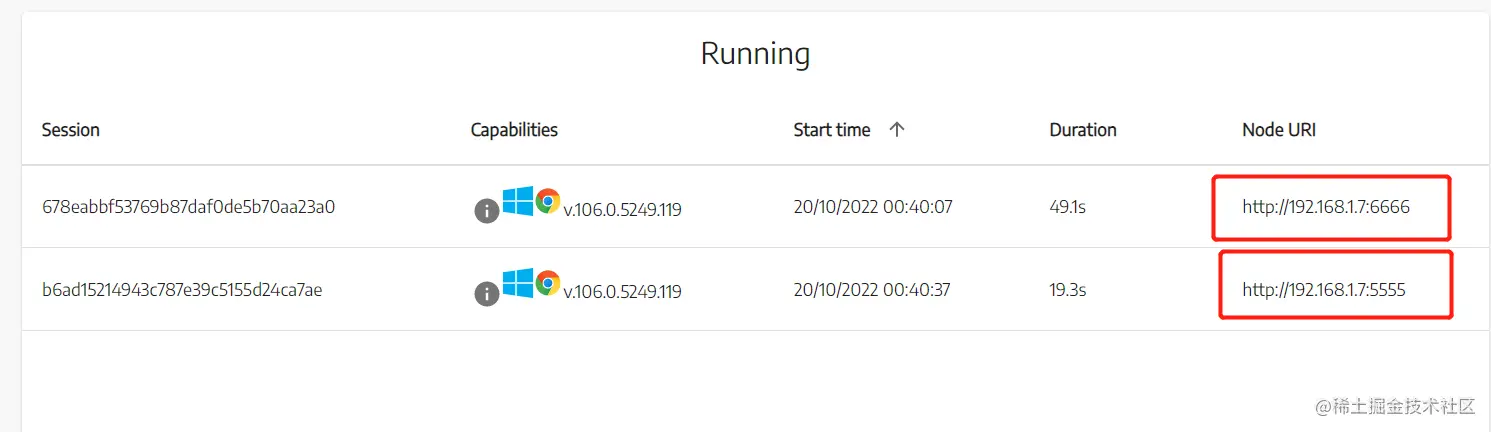Viewport: 1491px width, 432px height.
Task: Open node URI http://192.168.1.7:6666
Action: (x=1325, y=207)
